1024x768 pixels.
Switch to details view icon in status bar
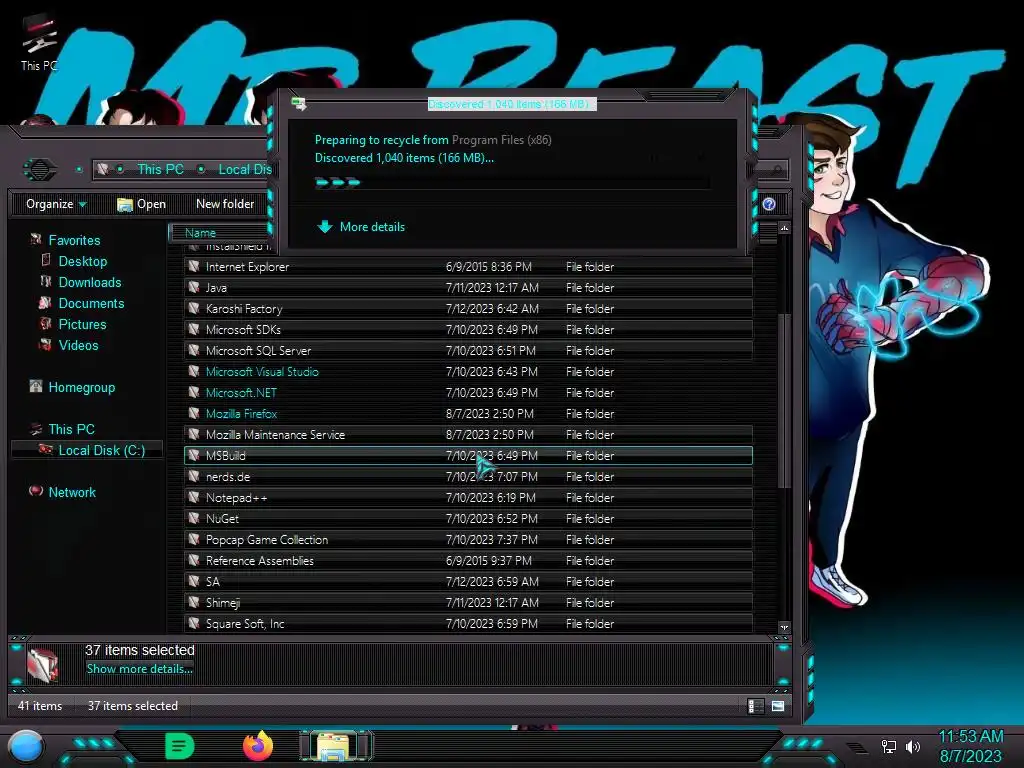755,706
